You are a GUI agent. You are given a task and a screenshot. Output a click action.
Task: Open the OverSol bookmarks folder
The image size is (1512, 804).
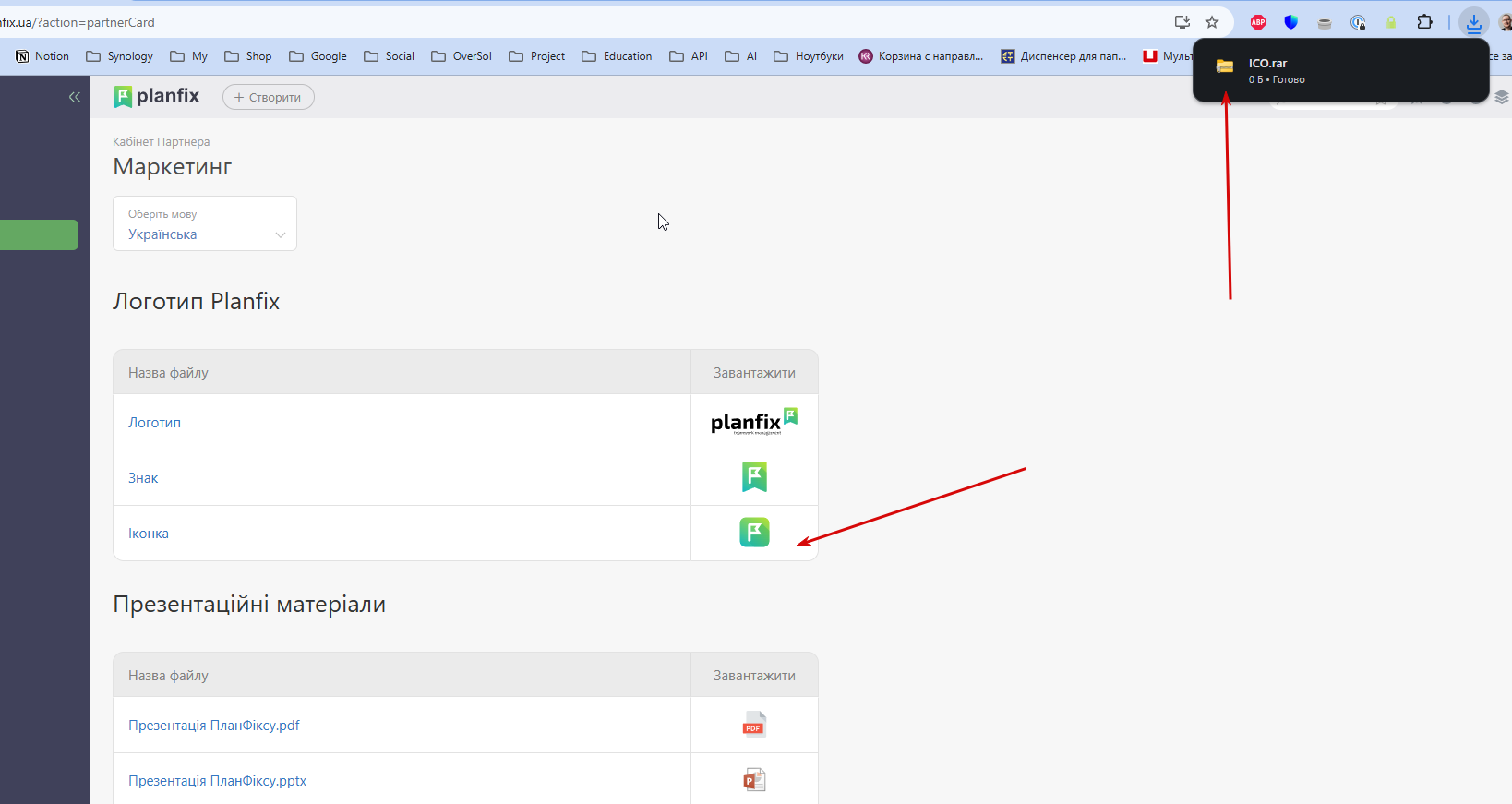462,56
